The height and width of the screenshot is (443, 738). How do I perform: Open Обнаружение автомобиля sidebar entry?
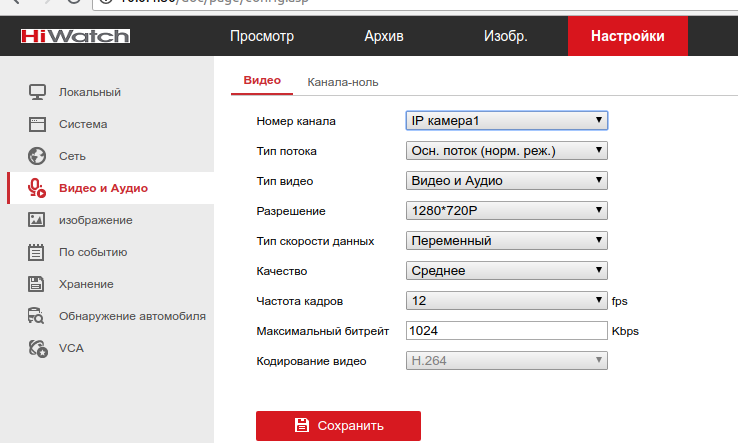pos(132,316)
